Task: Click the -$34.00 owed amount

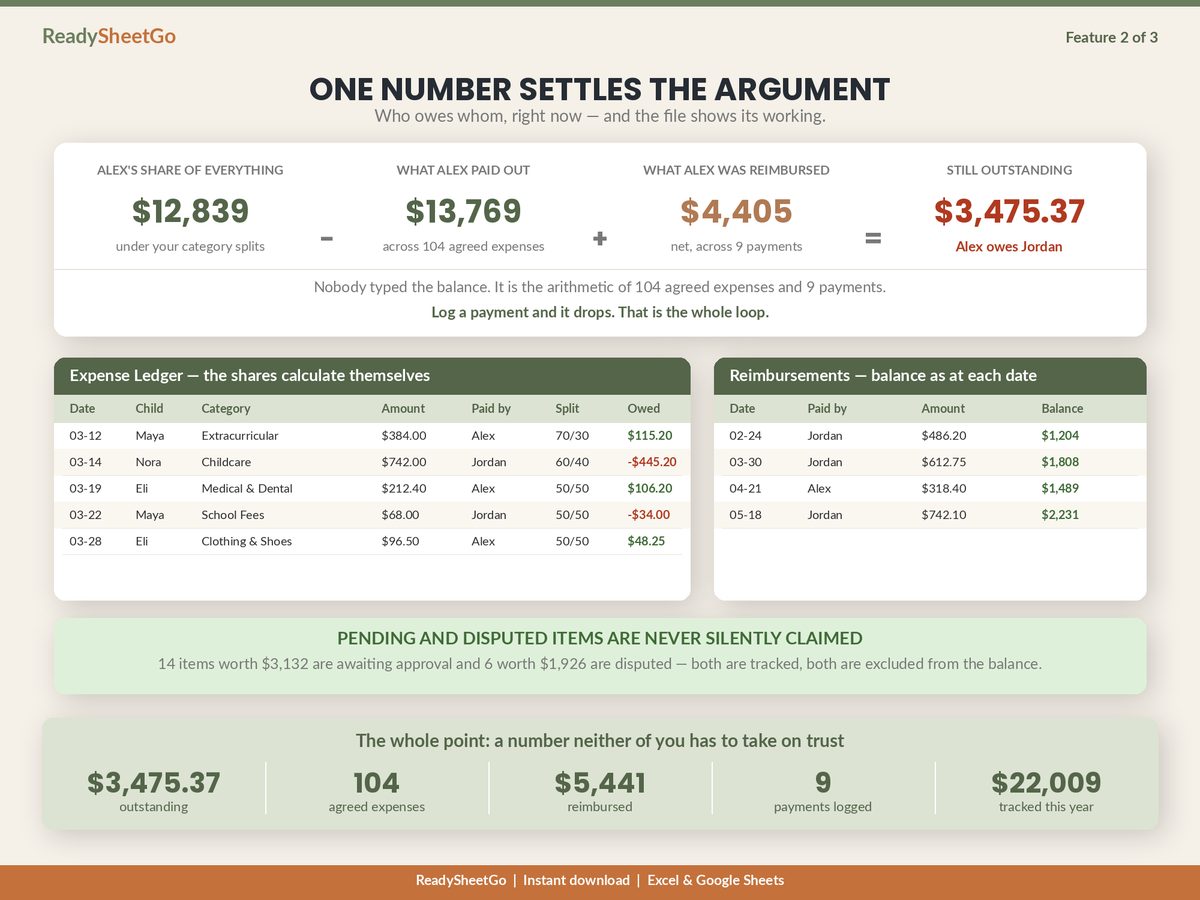Action: pos(649,515)
